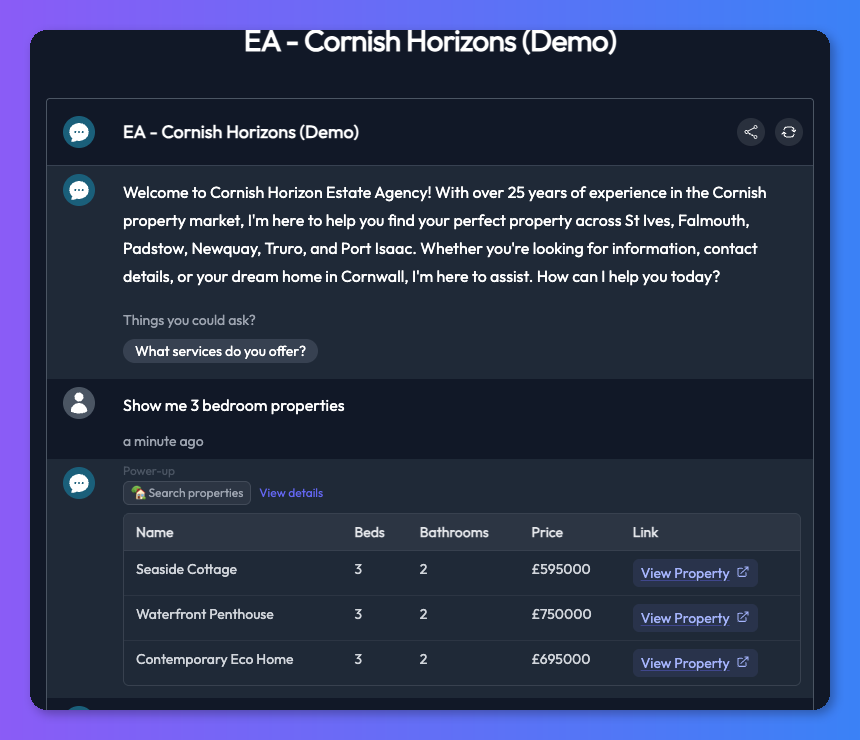Click the 'a minute ago' timestamp
This screenshot has height=740, width=860.
pos(163,442)
